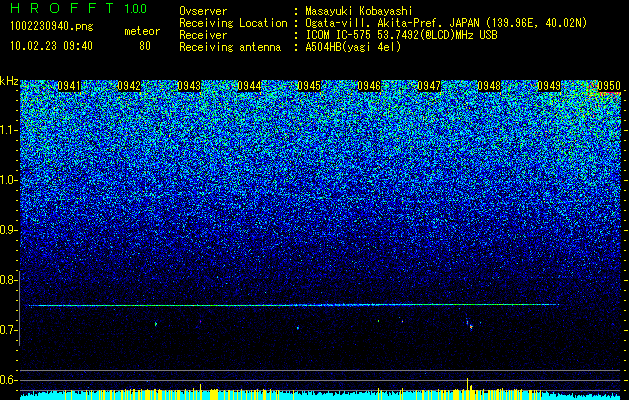Click the 0.9 kHz axis label
Viewport: 629px width, 400px height.
click(8, 230)
